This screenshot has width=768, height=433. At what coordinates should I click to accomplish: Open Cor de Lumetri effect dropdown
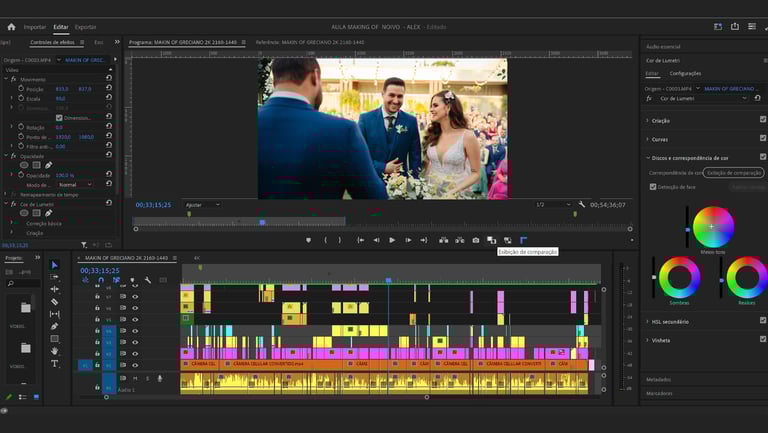point(703,98)
